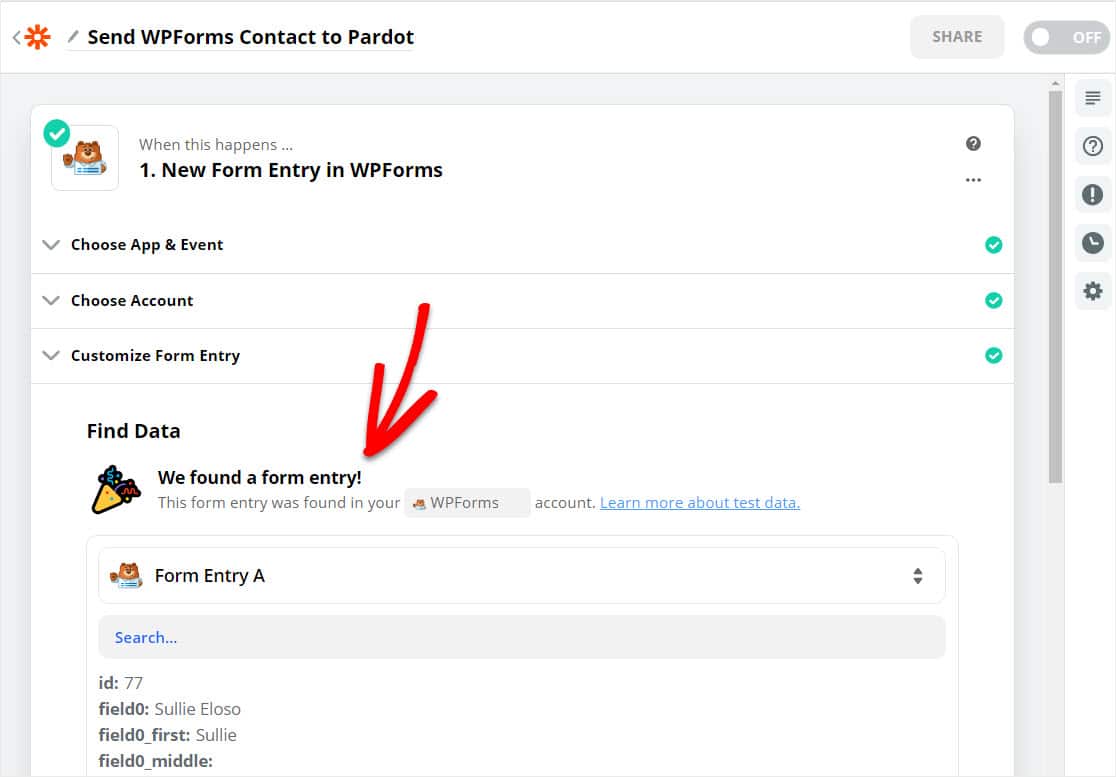The width and height of the screenshot is (1116, 777).
Task: Collapse the Customize Form Entry section
Action: (x=52, y=356)
